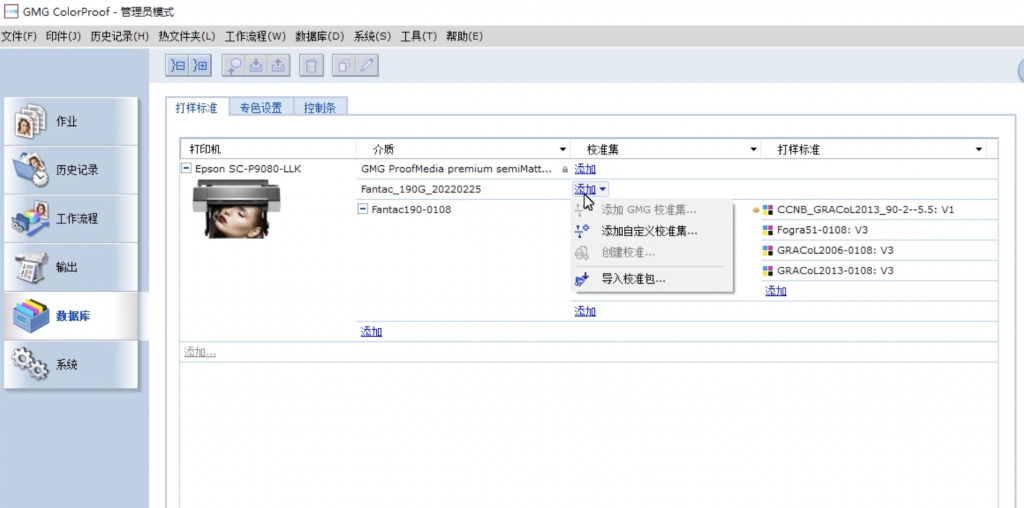The width and height of the screenshot is (1024, 508).
Task: Click the GMG ColorProof title bar icon
Action: [x=11, y=12]
